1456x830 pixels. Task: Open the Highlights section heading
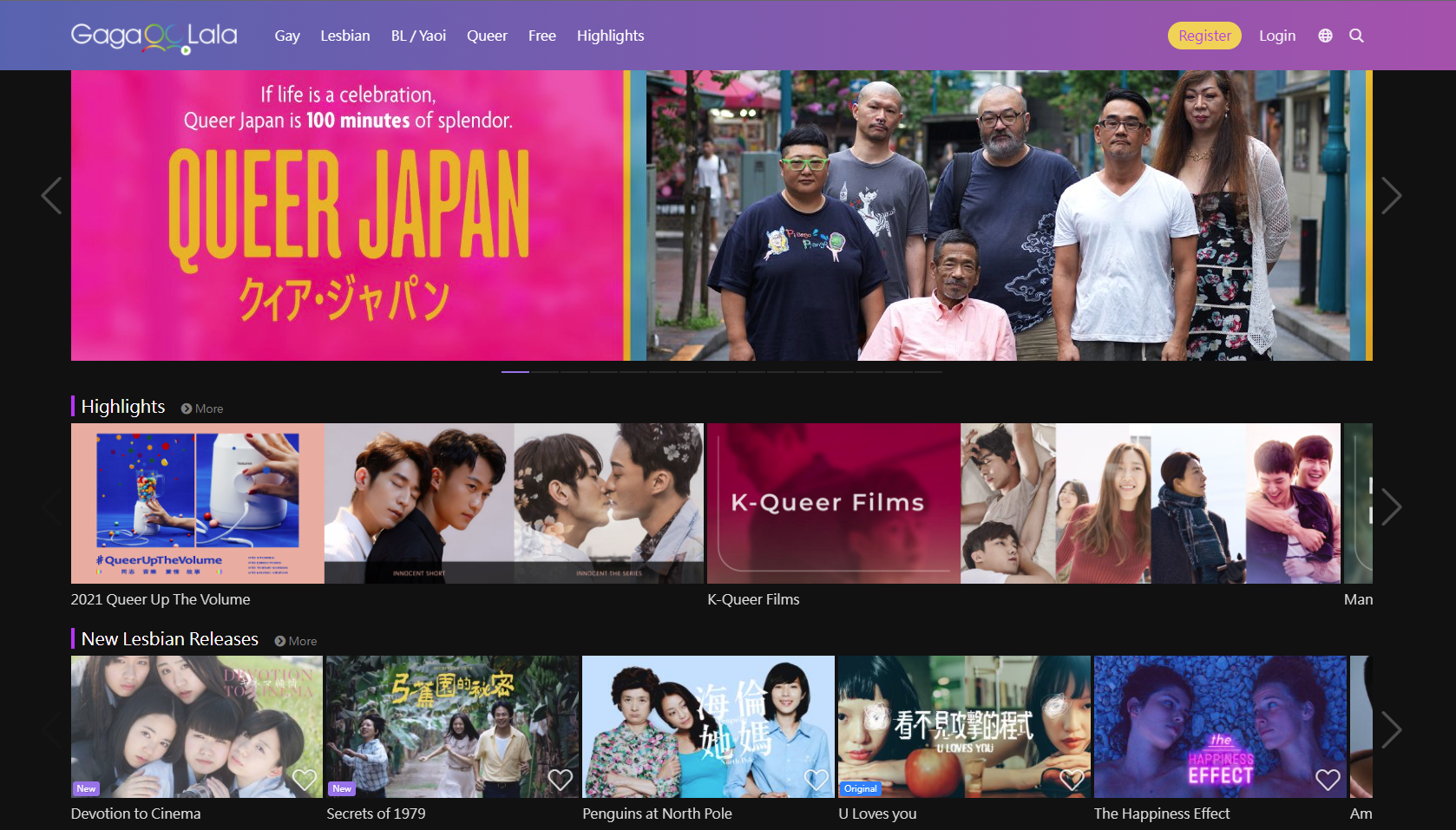(x=123, y=407)
